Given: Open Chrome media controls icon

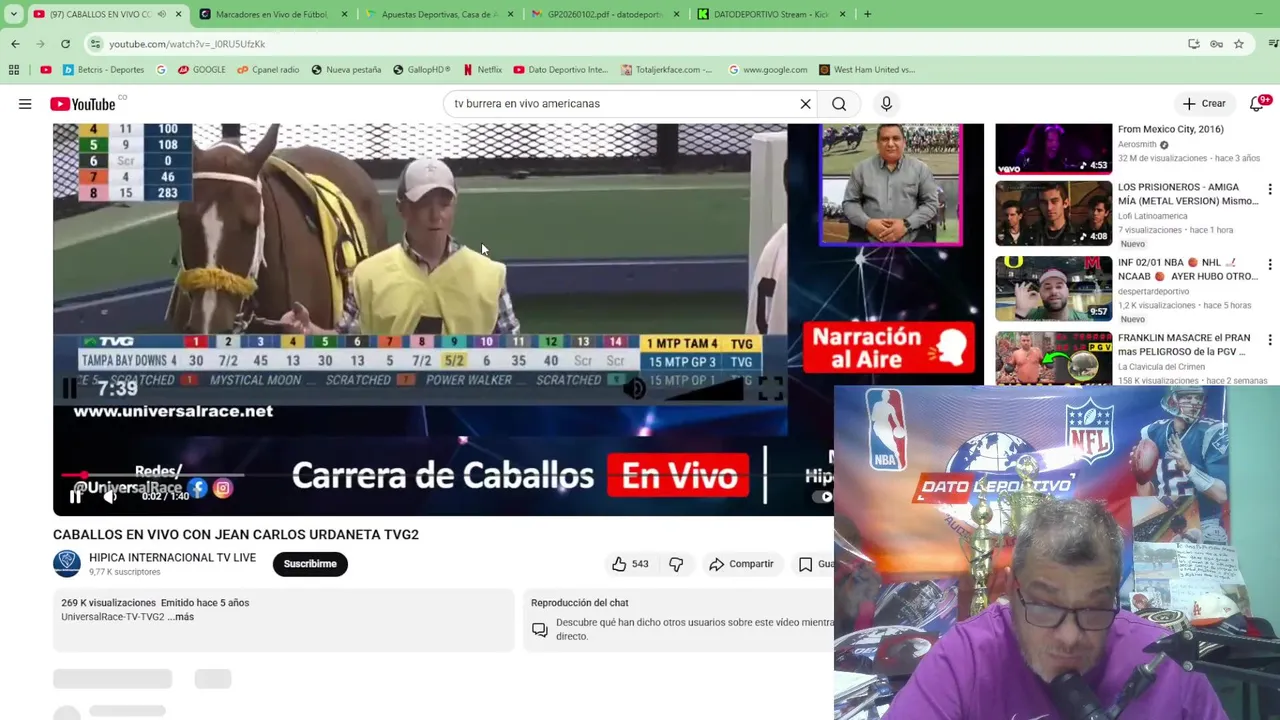Looking at the screenshot, I should (x=1272, y=44).
